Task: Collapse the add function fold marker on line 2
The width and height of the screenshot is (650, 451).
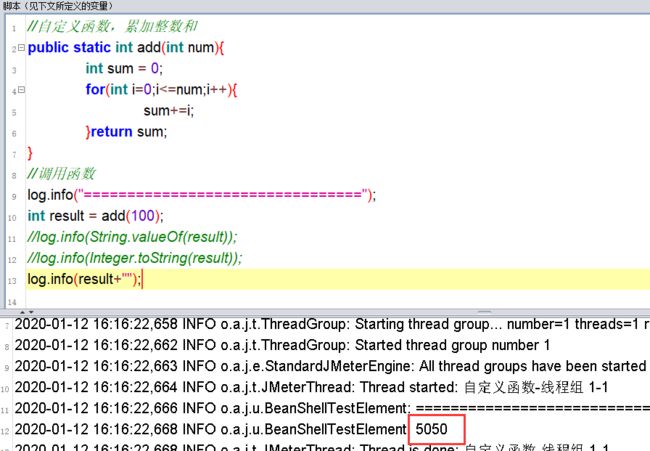Action: 21,47
